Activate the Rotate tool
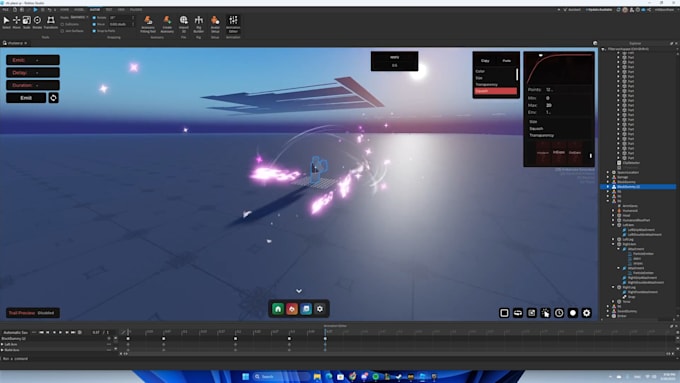680x383 pixels. pos(37,22)
